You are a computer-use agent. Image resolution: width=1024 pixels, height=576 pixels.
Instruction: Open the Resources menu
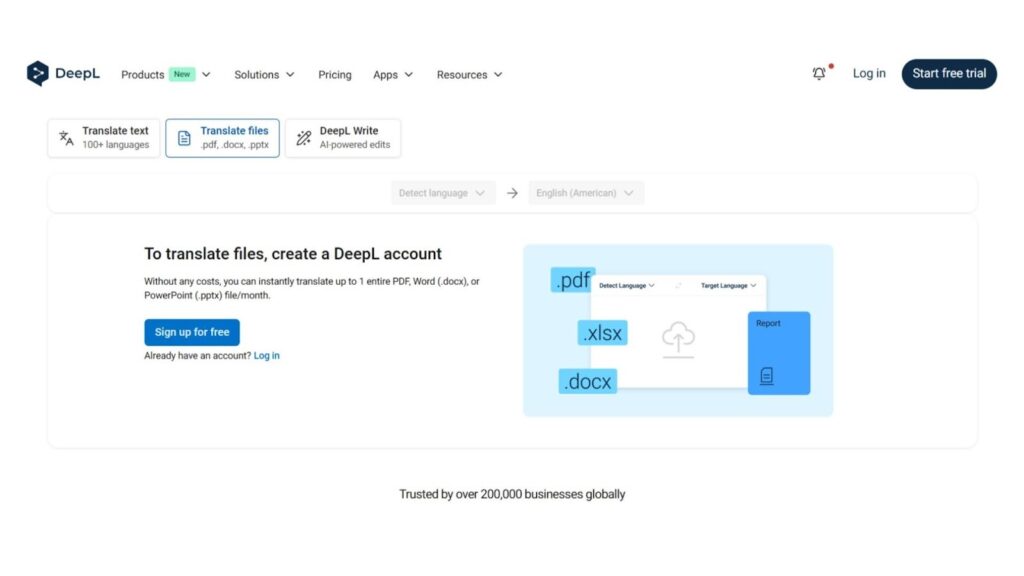tap(469, 75)
